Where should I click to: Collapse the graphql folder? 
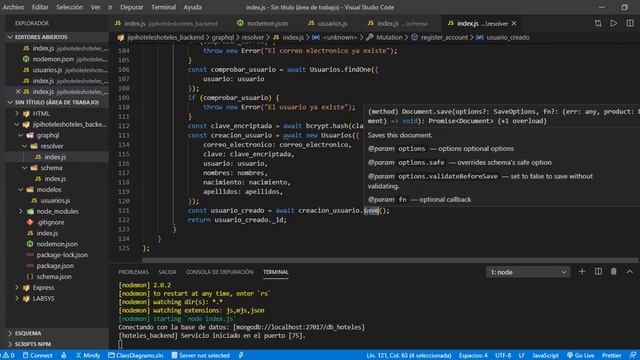pyautogui.click(x=21, y=135)
